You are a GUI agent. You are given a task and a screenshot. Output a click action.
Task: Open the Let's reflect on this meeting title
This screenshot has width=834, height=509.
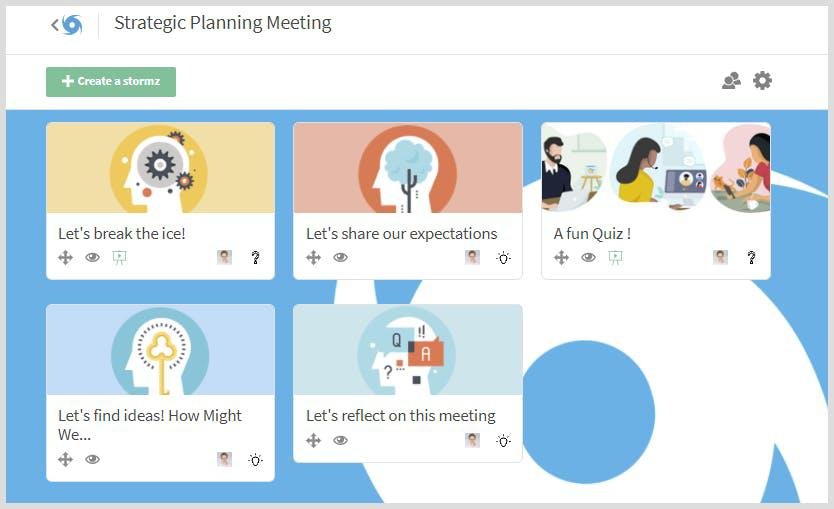[x=400, y=415]
